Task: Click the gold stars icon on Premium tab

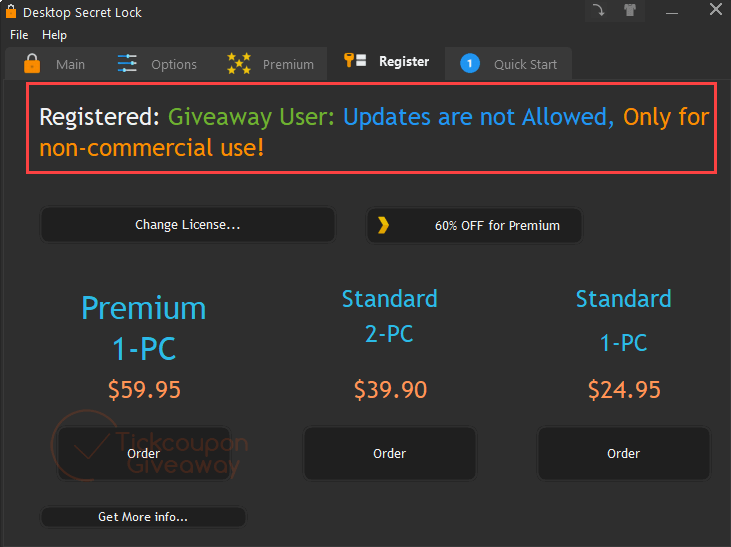Action: tap(239, 63)
